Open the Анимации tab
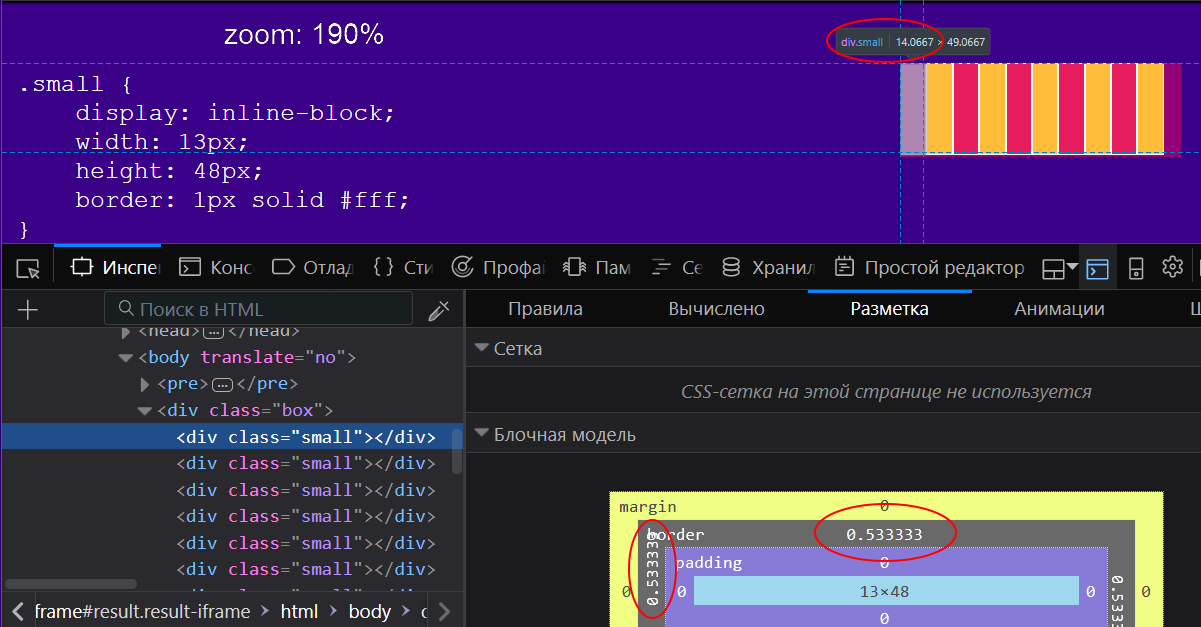 click(x=1059, y=309)
